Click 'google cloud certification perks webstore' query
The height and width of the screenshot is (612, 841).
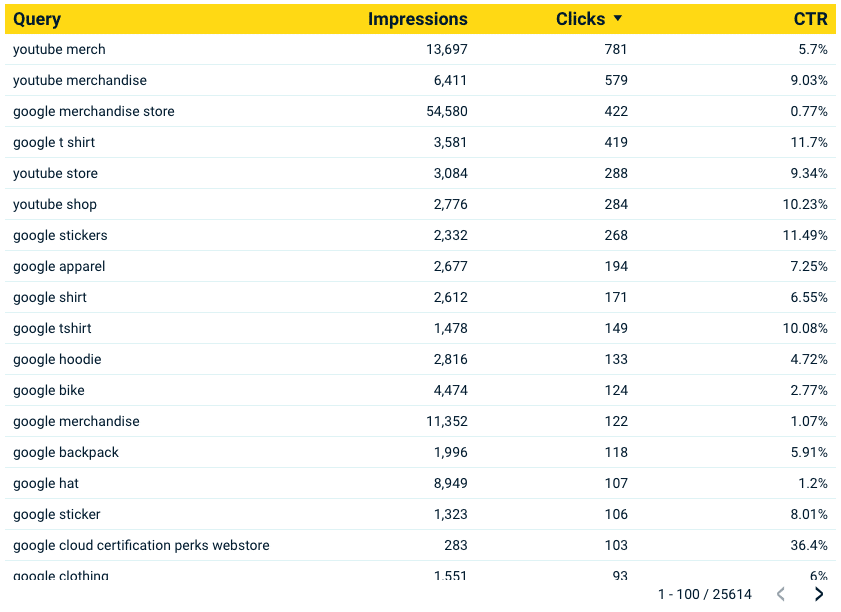point(141,546)
